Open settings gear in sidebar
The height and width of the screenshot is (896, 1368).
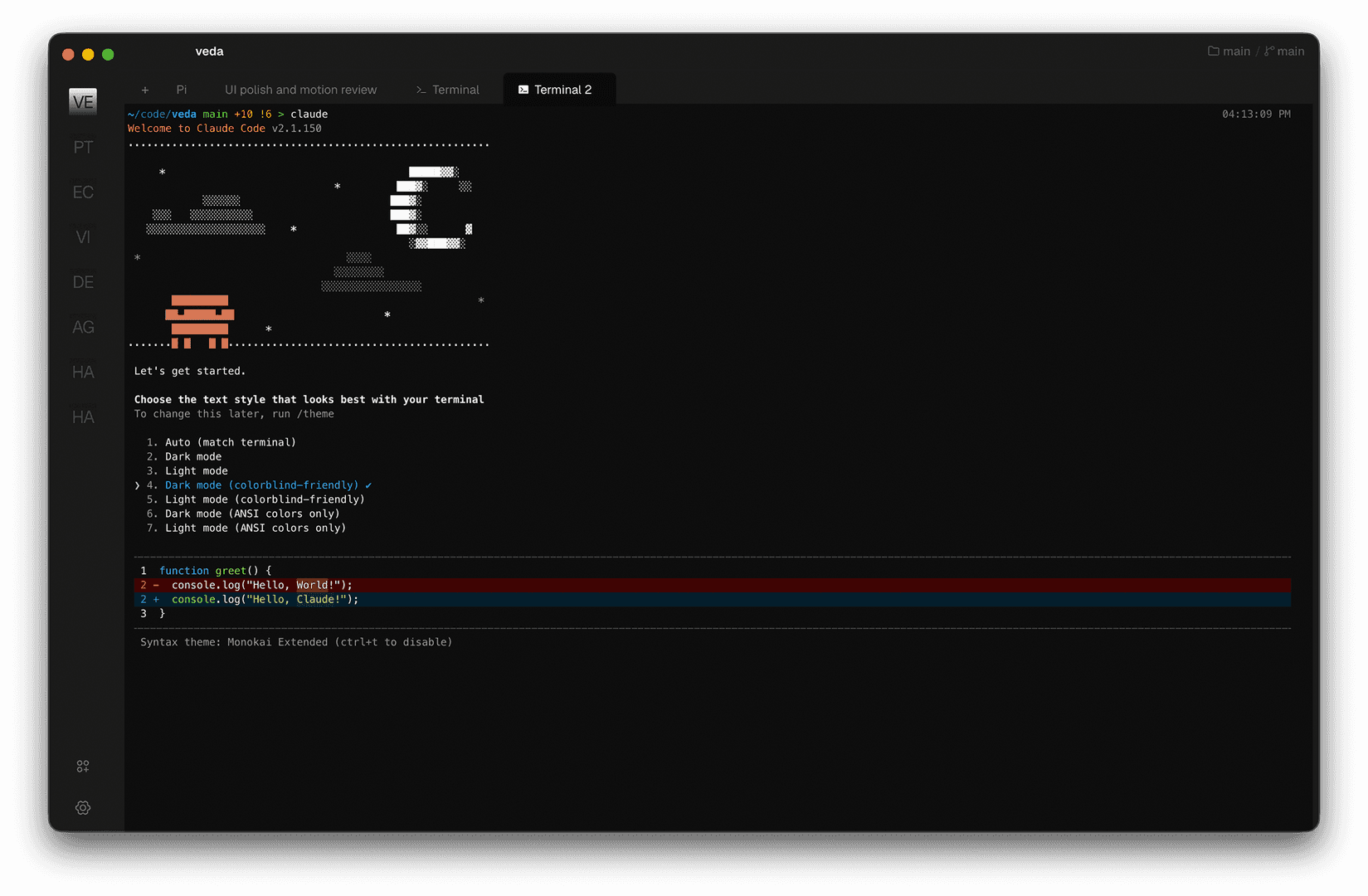83,808
